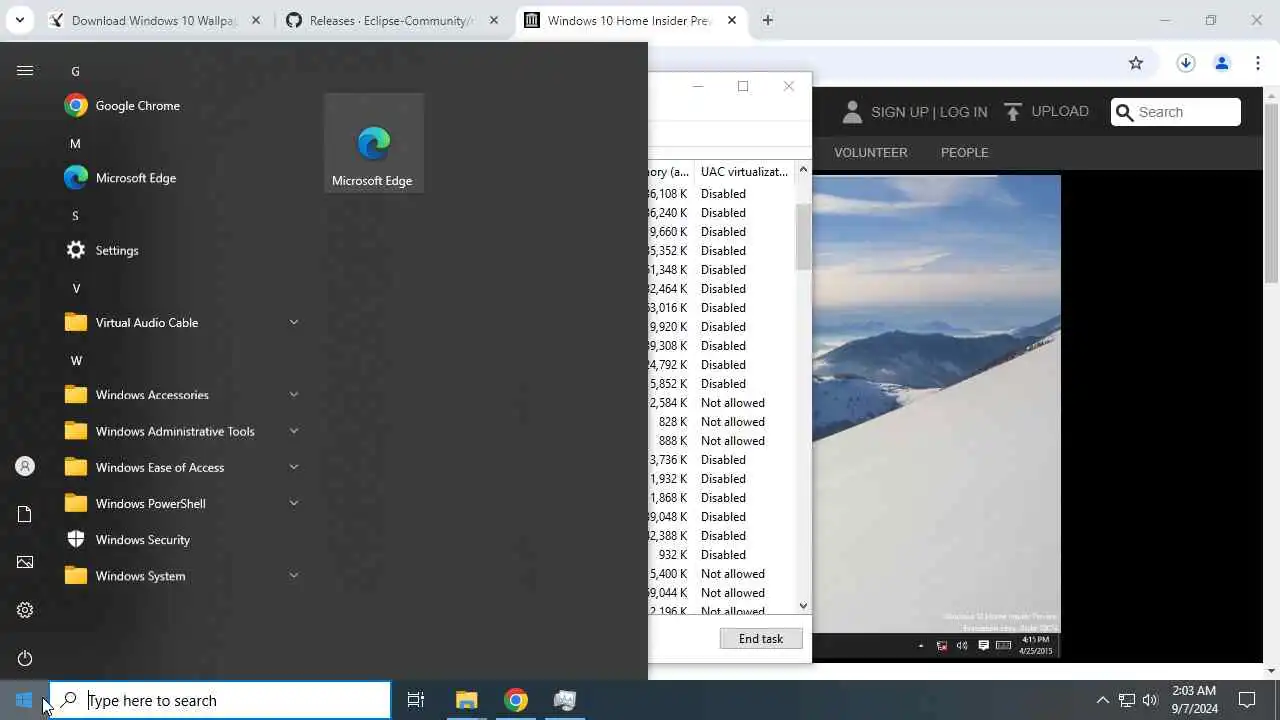Click Task Manager's vertical scrollbar thumb
1280x720 pixels.
803,236
